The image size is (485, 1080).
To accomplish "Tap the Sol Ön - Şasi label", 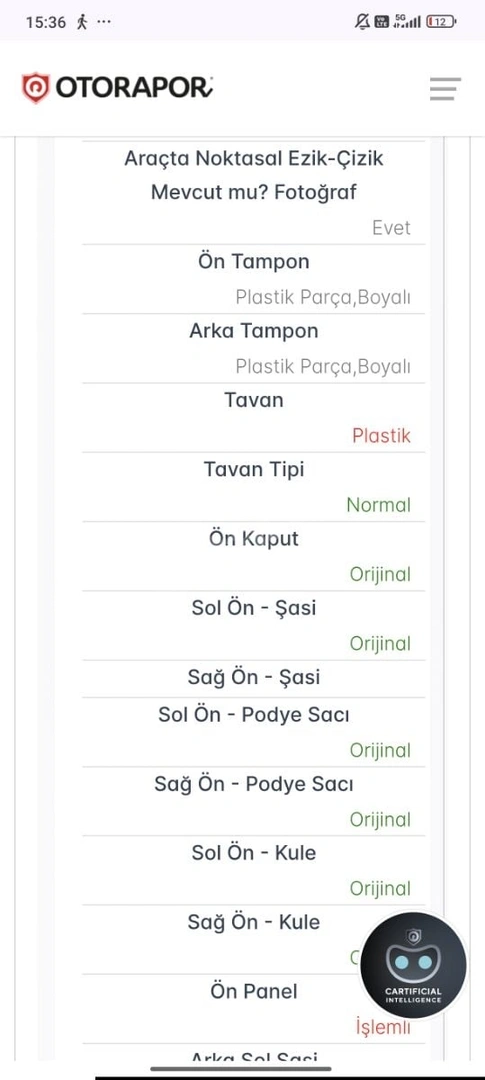I will (254, 608).
